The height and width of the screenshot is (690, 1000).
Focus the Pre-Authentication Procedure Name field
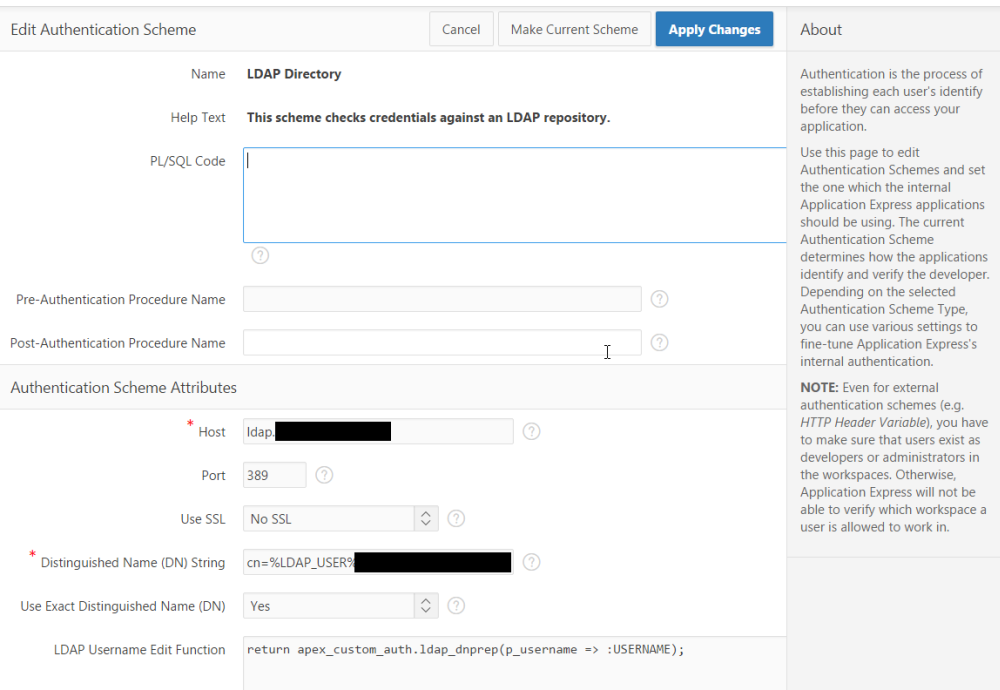442,299
